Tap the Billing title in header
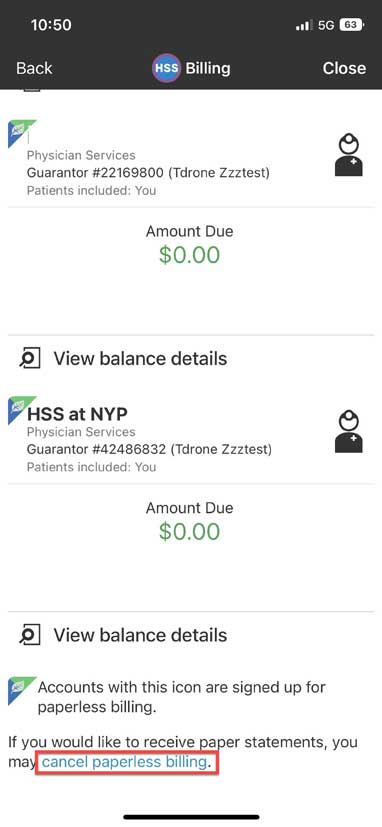The height and width of the screenshot is (827, 382). click(x=208, y=69)
